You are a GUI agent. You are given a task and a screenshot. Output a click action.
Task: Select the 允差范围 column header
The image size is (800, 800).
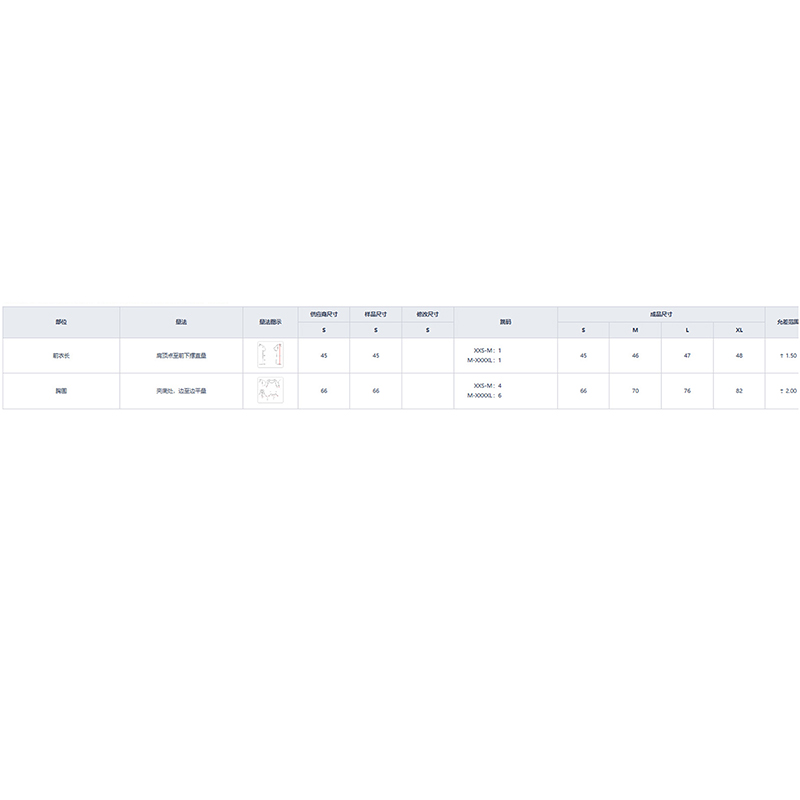point(784,322)
